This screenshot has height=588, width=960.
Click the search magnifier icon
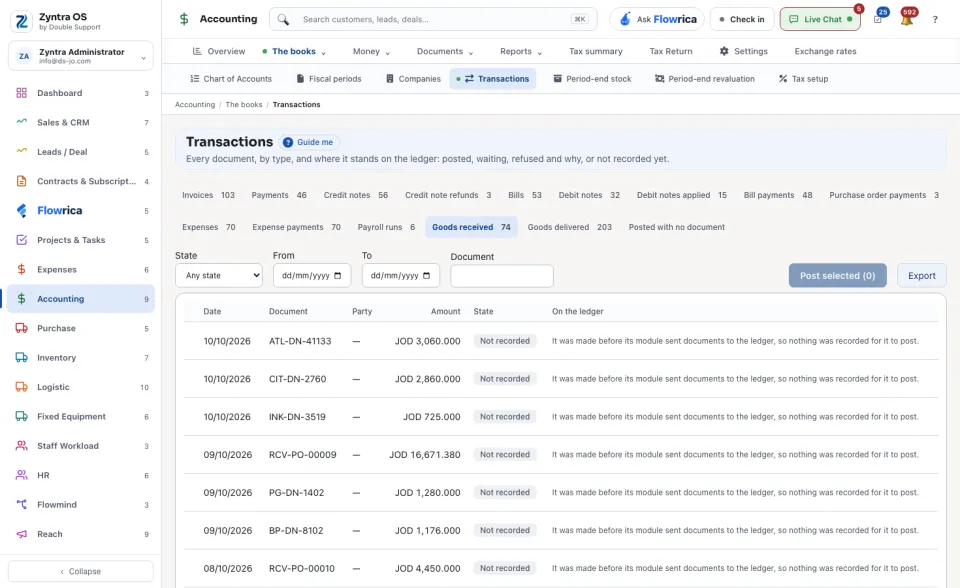[x=283, y=20]
